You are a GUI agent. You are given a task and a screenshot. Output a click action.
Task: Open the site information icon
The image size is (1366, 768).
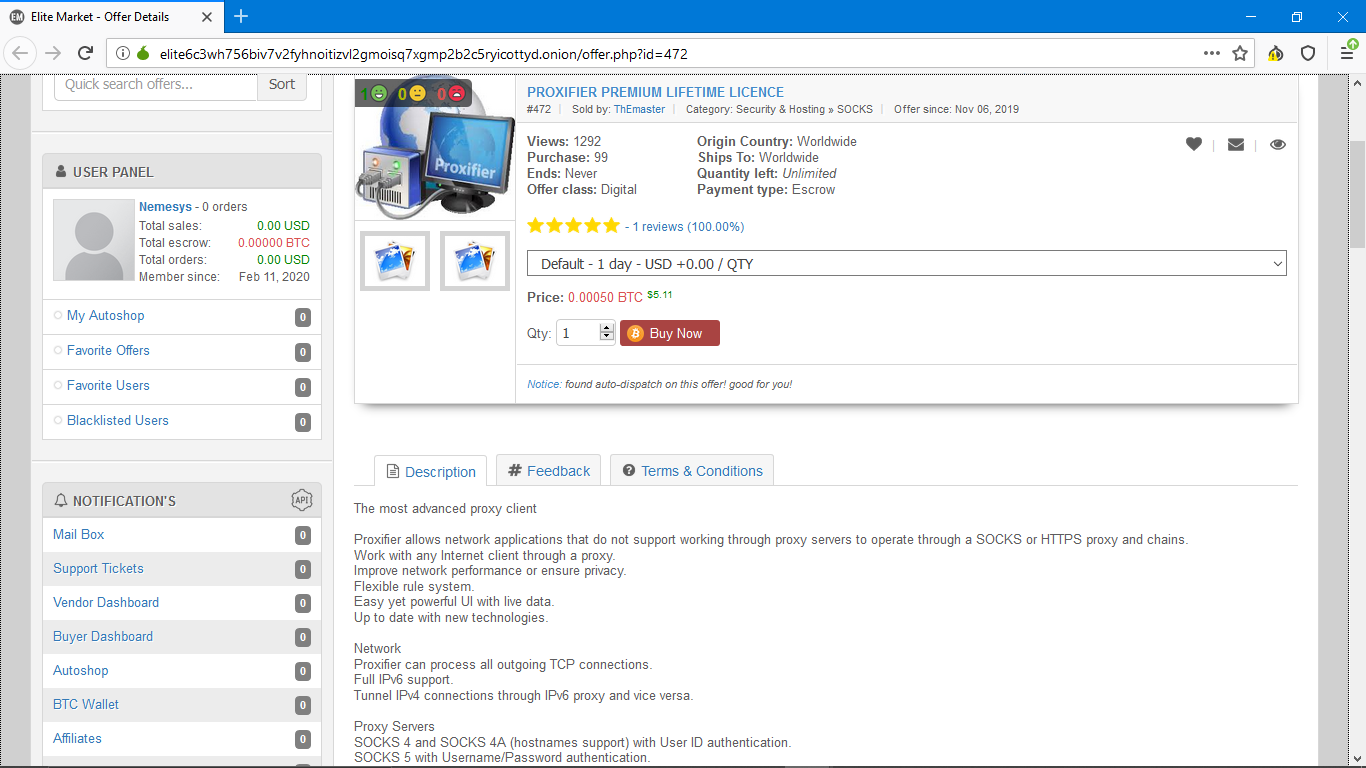pos(123,53)
